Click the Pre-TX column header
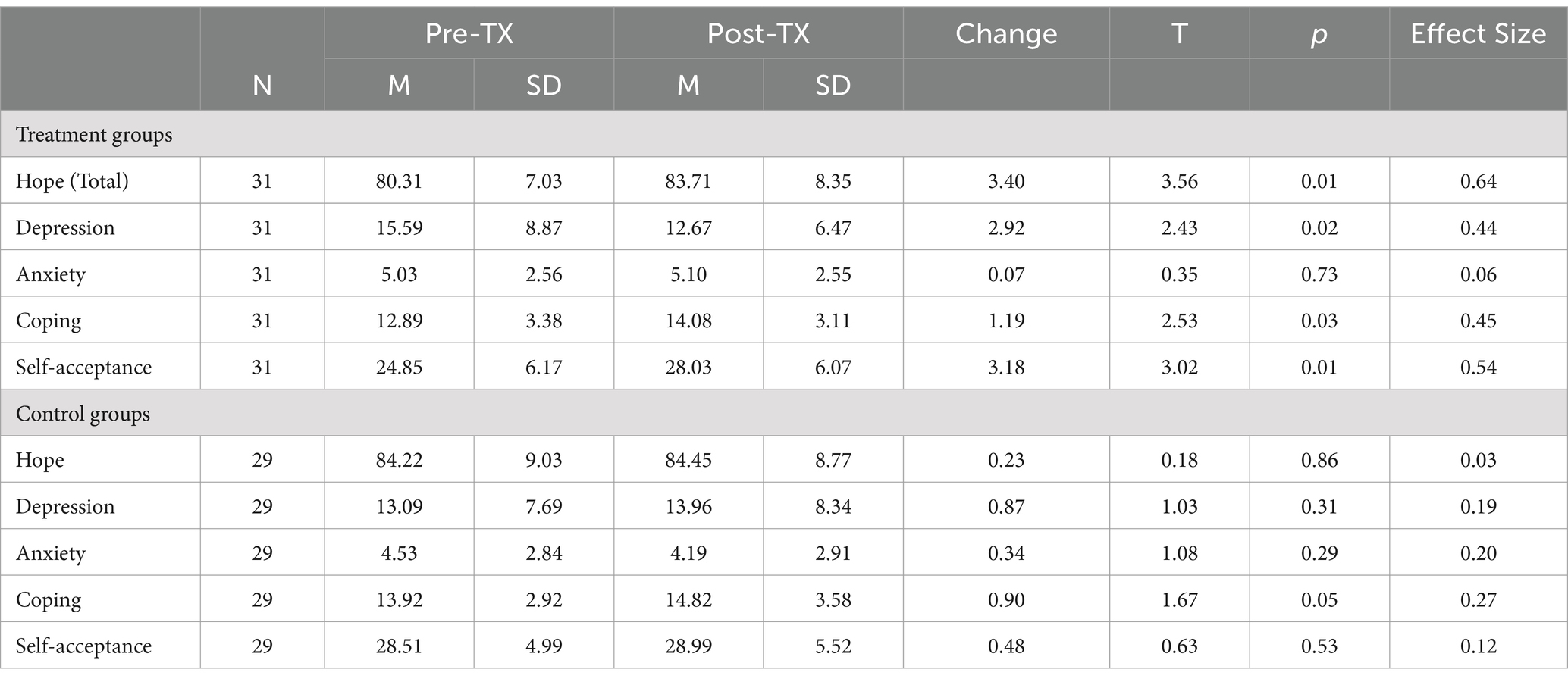The height and width of the screenshot is (682, 1568). 469,34
